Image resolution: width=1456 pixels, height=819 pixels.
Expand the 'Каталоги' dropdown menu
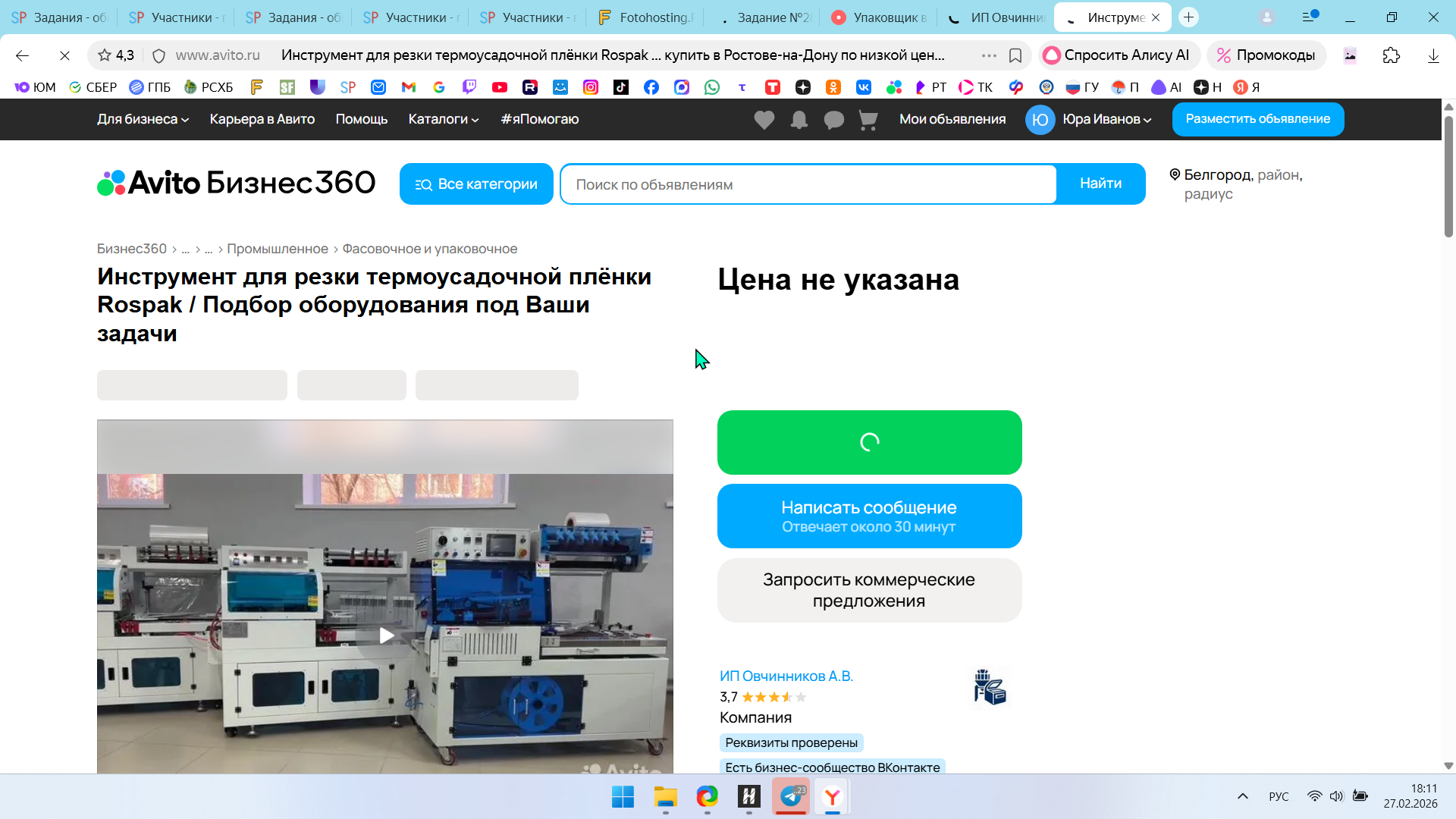(x=443, y=119)
